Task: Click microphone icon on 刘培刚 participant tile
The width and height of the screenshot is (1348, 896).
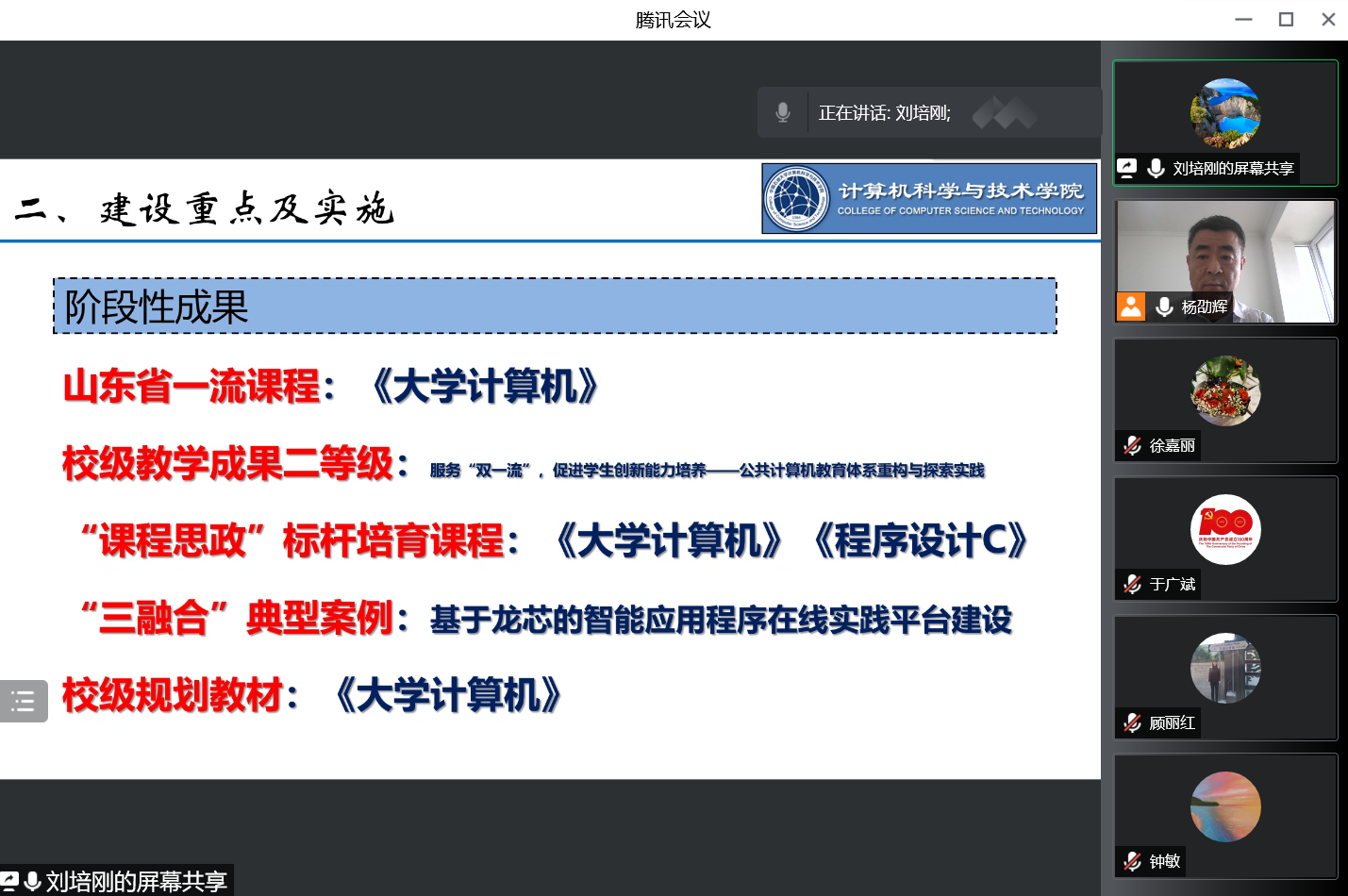Action: 1156,168
